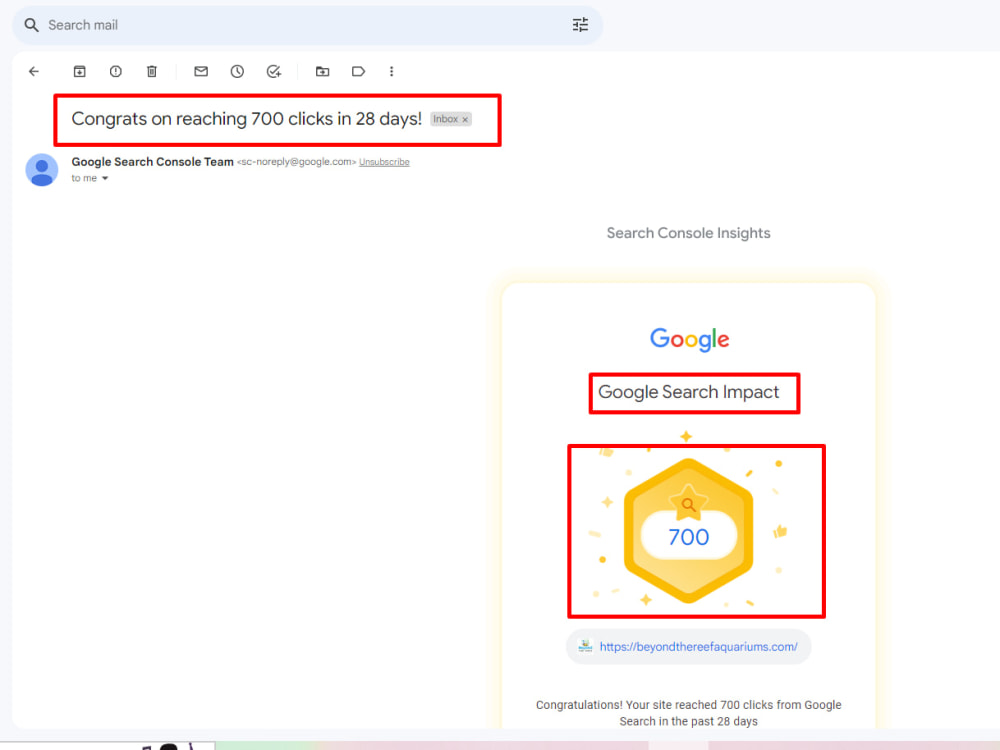Click the 700 clicks badge image
1000x750 pixels.
[689, 531]
